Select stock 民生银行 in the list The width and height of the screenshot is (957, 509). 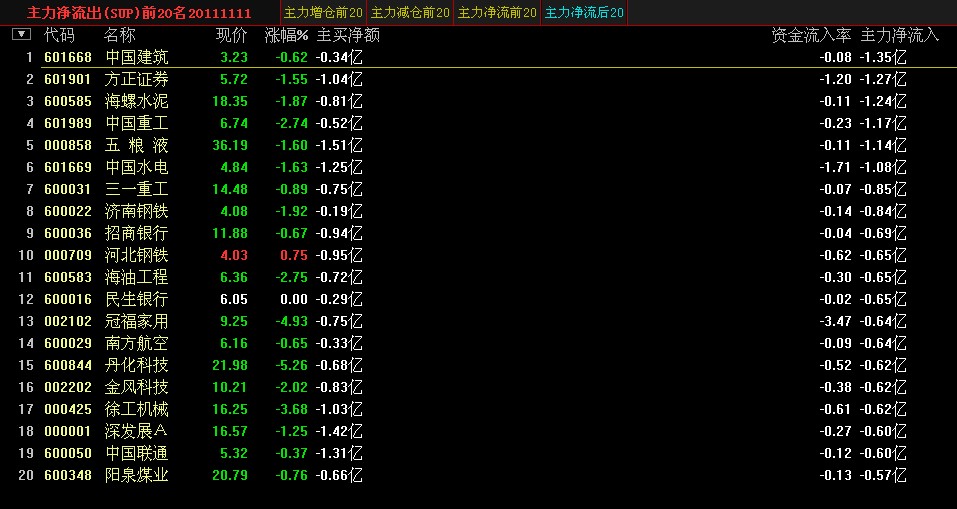tap(137, 299)
